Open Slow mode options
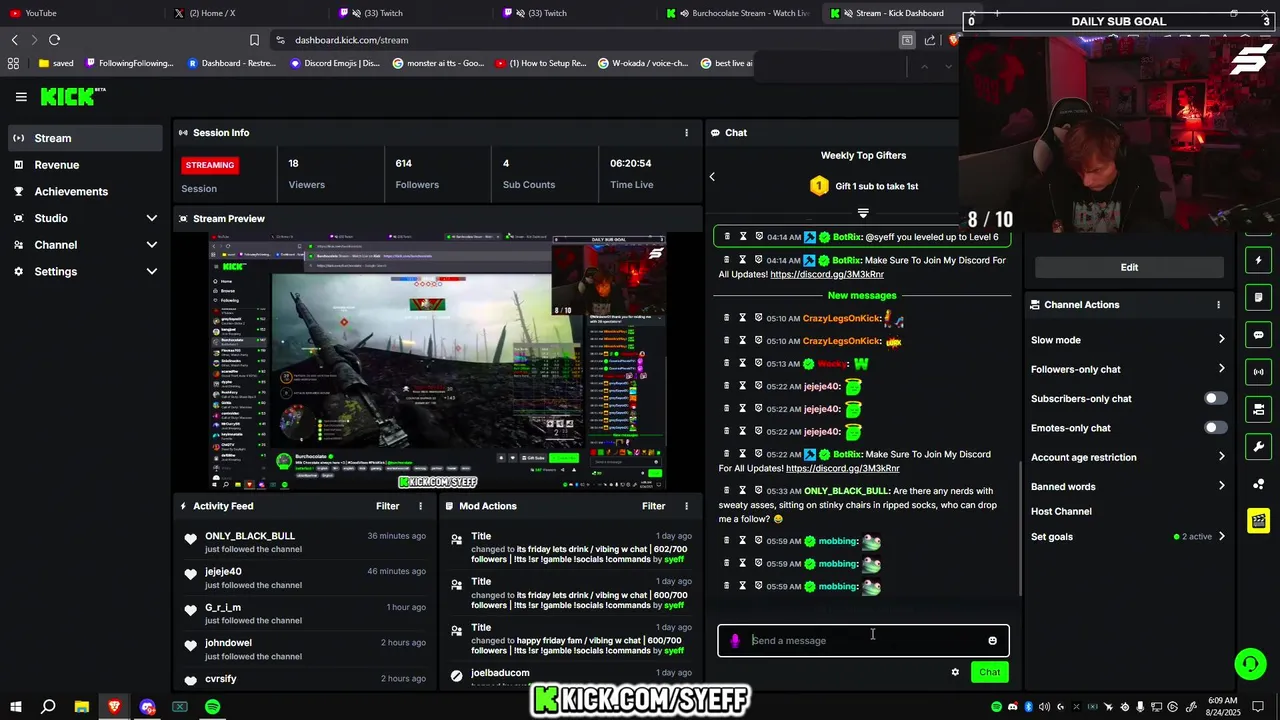 coord(1128,340)
